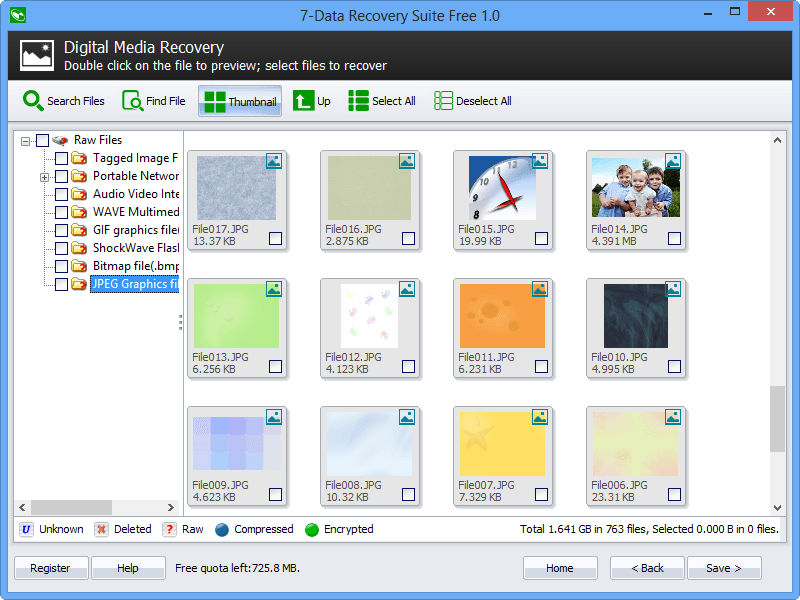
Task: Click the Register button
Action: coord(51,567)
